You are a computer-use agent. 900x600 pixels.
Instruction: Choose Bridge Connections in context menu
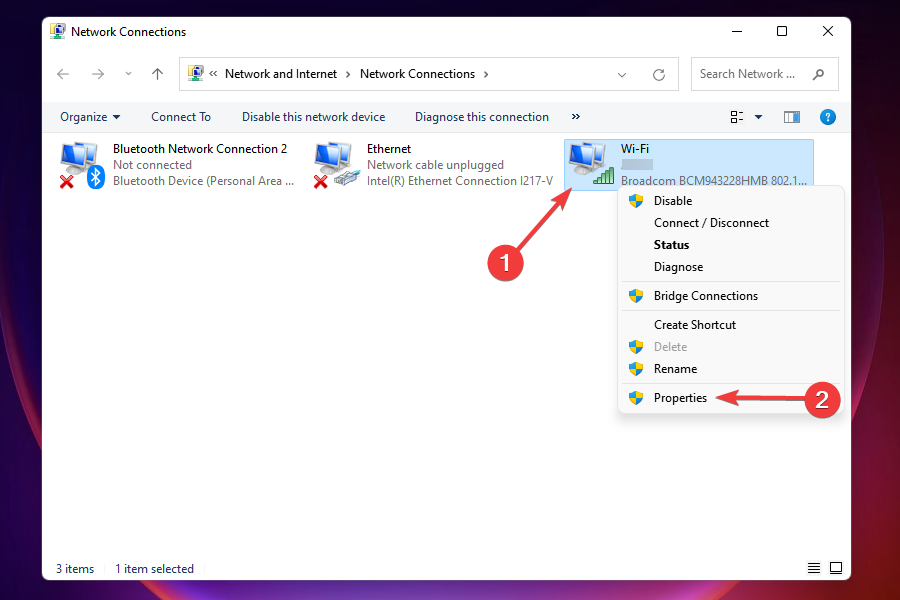[731, 296]
